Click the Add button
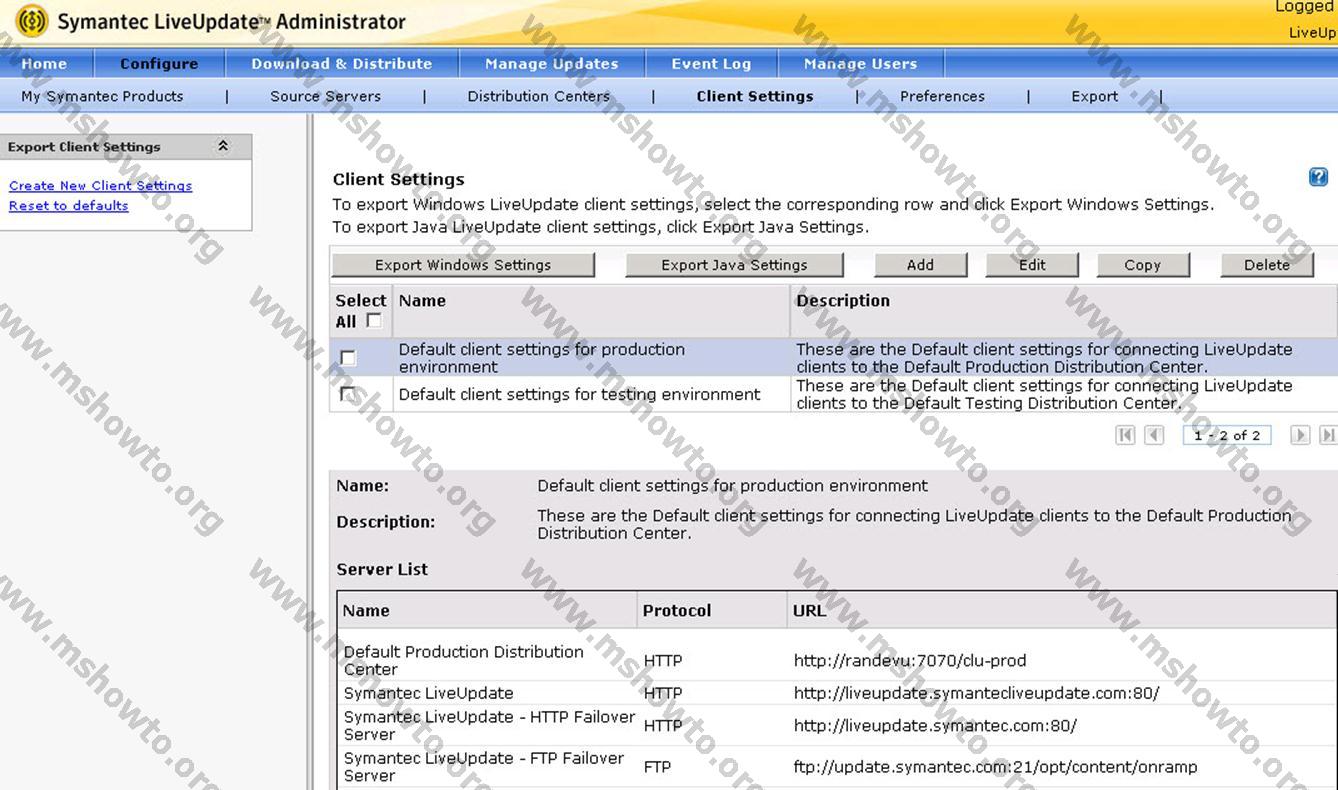Image resolution: width=1338 pixels, height=790 pixels. click(920, 265)
